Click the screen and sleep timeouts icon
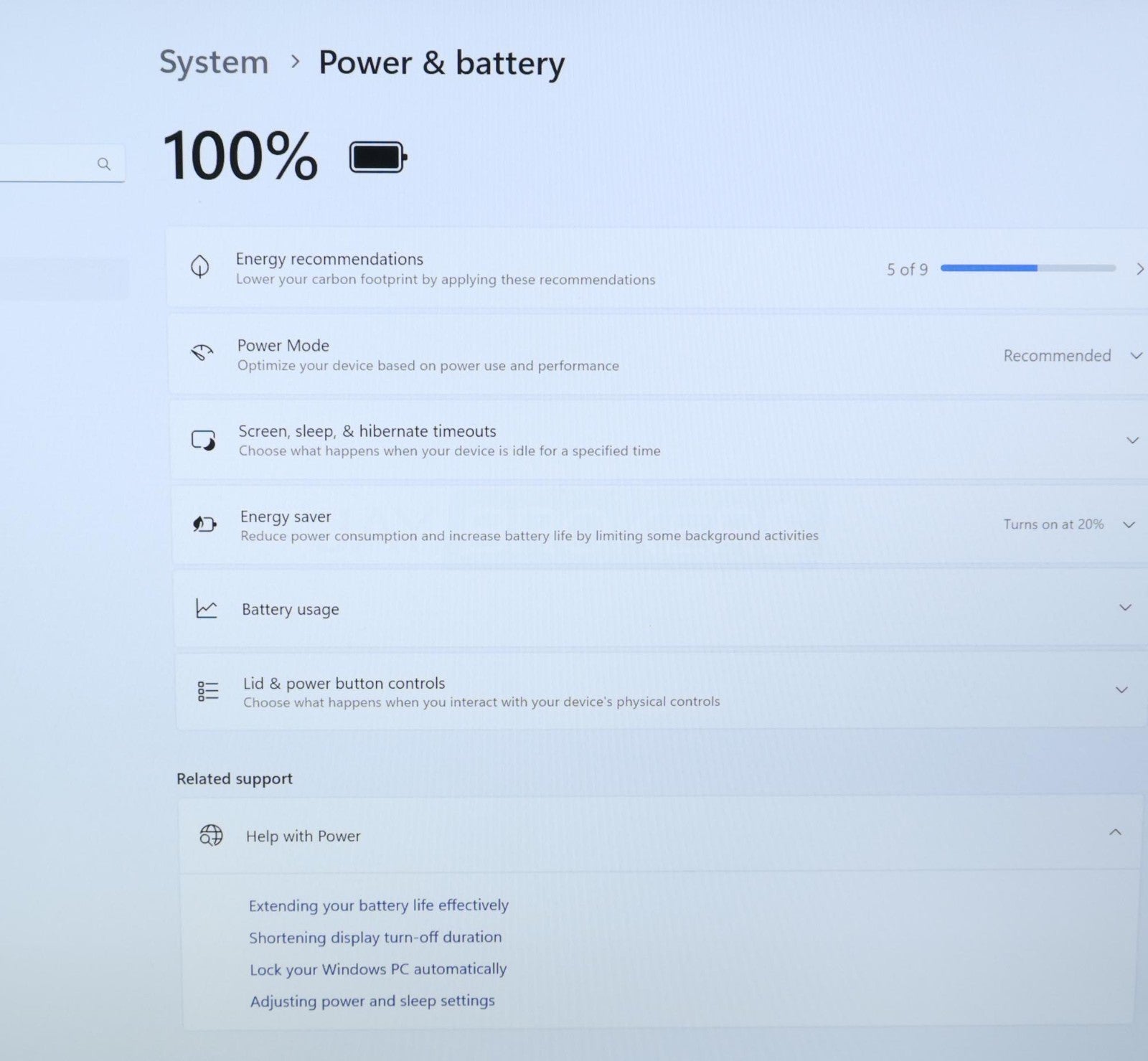The height and width of the screenshot is (1061, 1148). 204,440
